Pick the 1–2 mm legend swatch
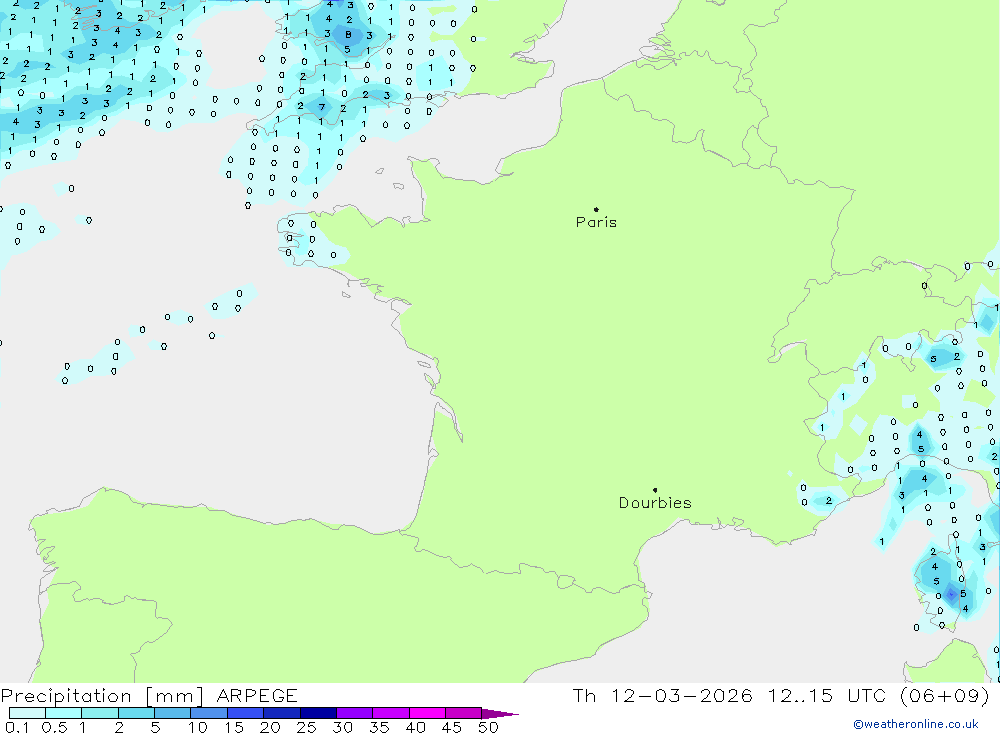 [100, 713]
